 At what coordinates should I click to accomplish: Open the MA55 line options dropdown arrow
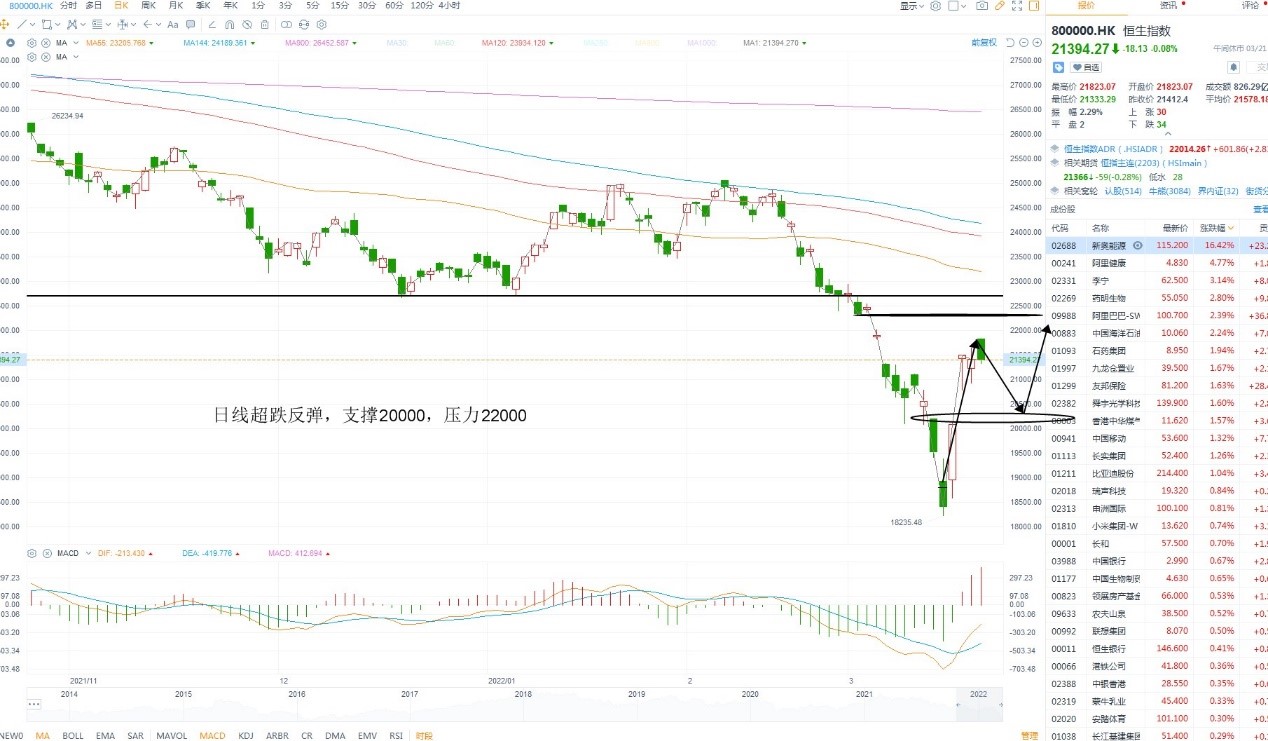coord(151,43)
